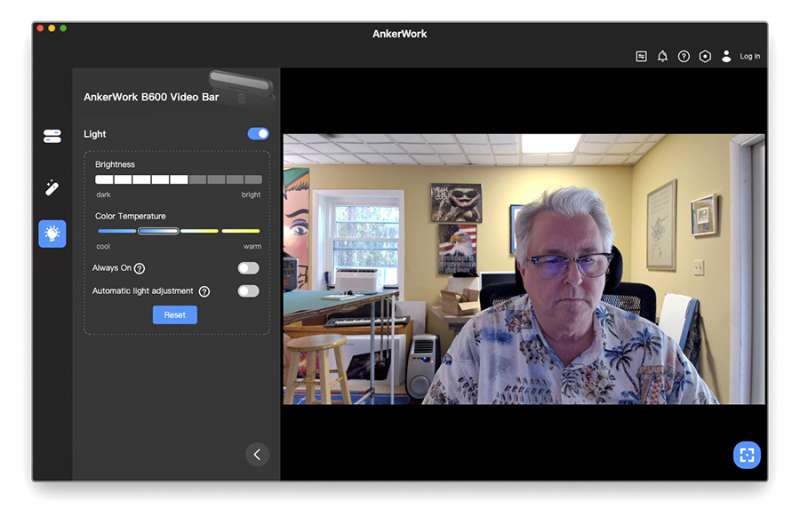Viewport: 800px width, 524px height.
Task: Select the warmest color temperature segment
Action: [x=241, y=231]
